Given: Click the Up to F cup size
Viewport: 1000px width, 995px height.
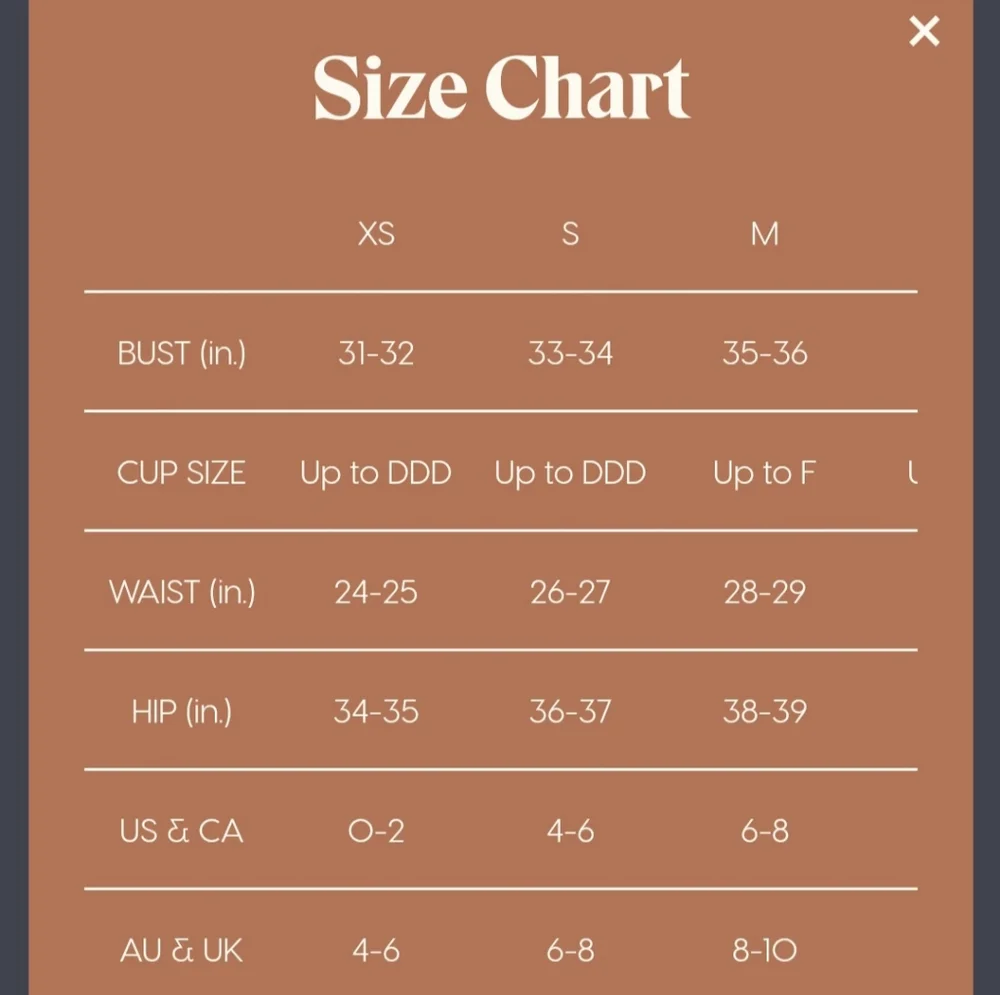Looking at the screenshot, I should click(x=764, y=472).
